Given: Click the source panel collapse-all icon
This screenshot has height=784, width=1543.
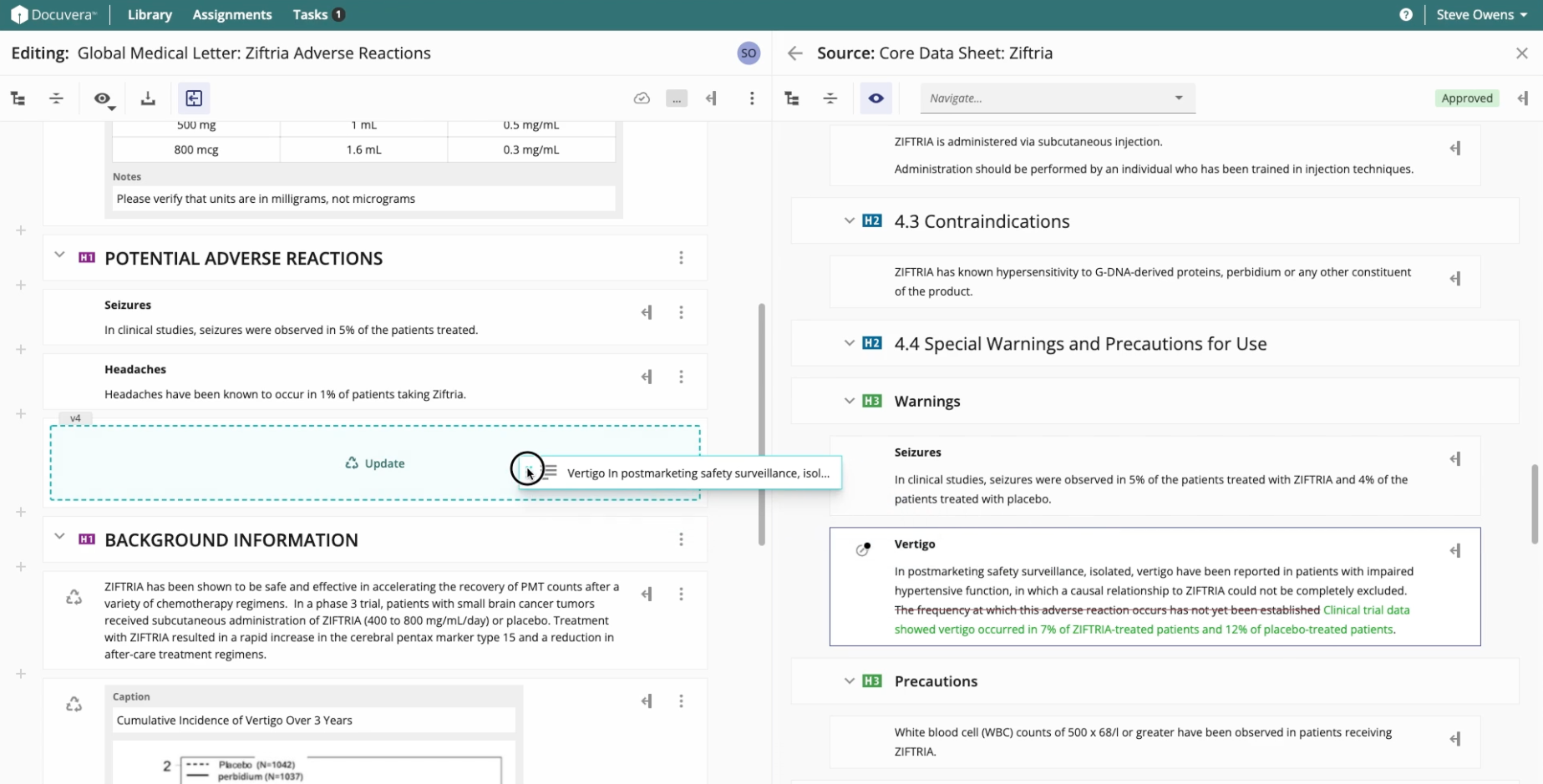Looking at the screenshot, I should [x=830, y=99].
